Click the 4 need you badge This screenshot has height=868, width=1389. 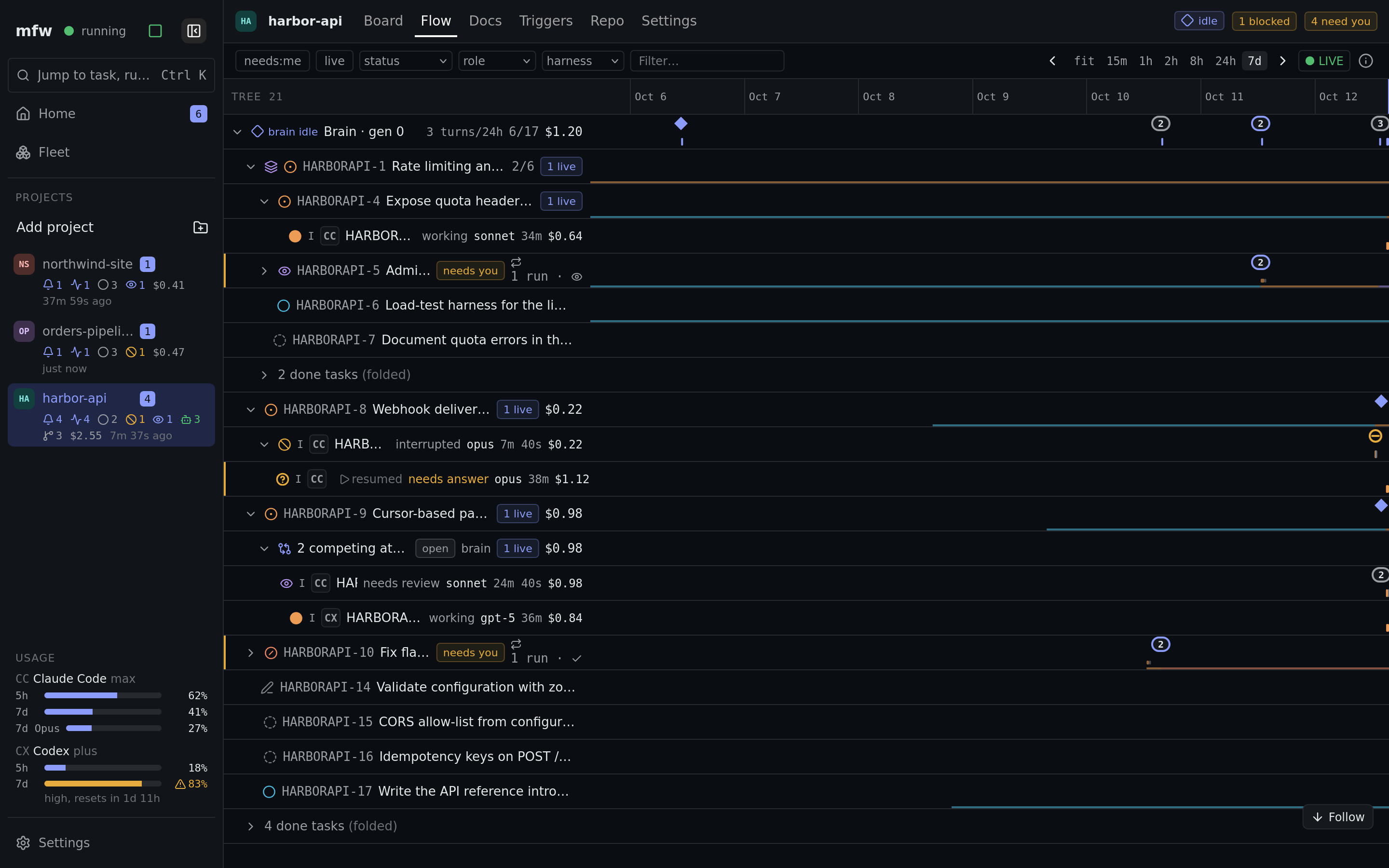coord(1340,21)
